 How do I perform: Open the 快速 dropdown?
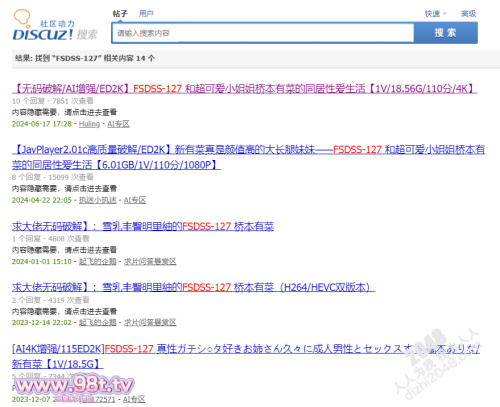435,14
